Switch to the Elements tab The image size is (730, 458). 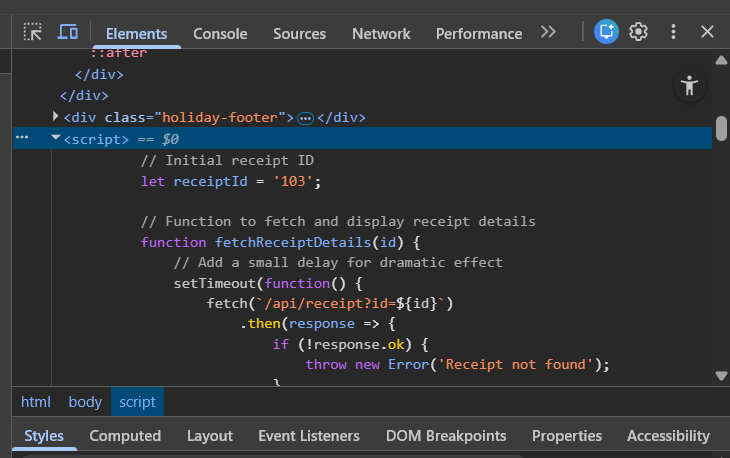136,34
